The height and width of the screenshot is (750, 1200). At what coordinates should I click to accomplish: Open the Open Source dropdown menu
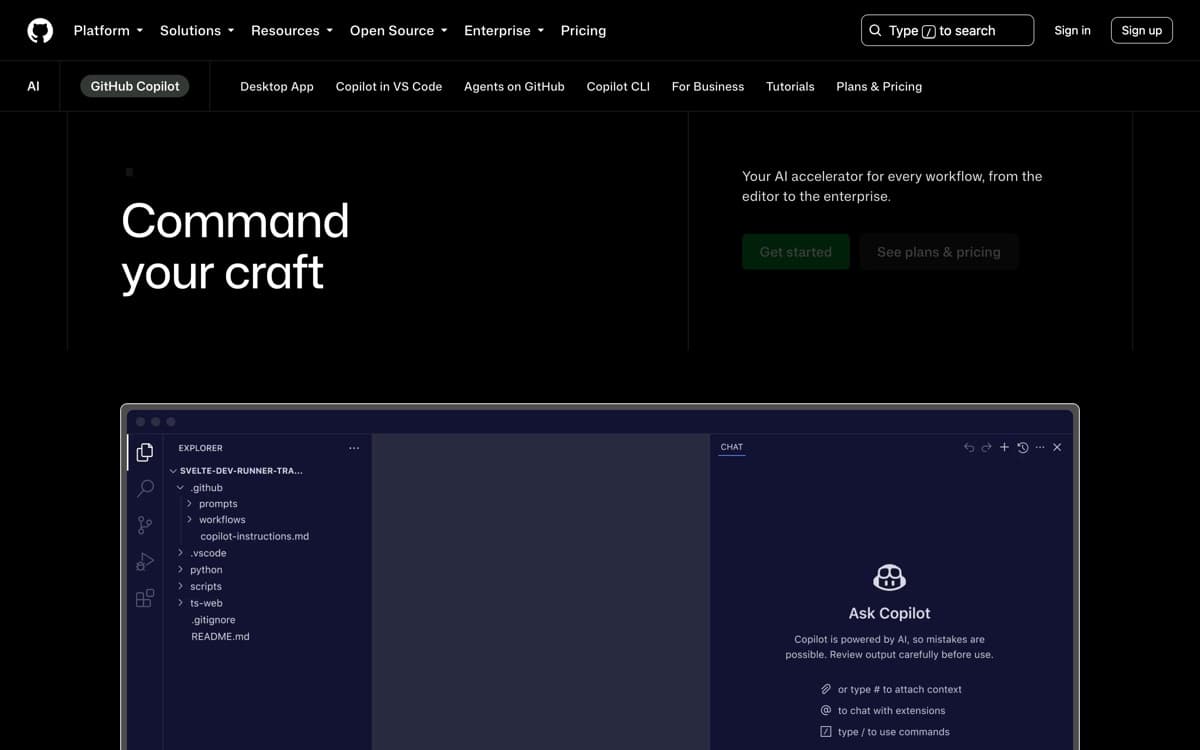pos(399,30)
